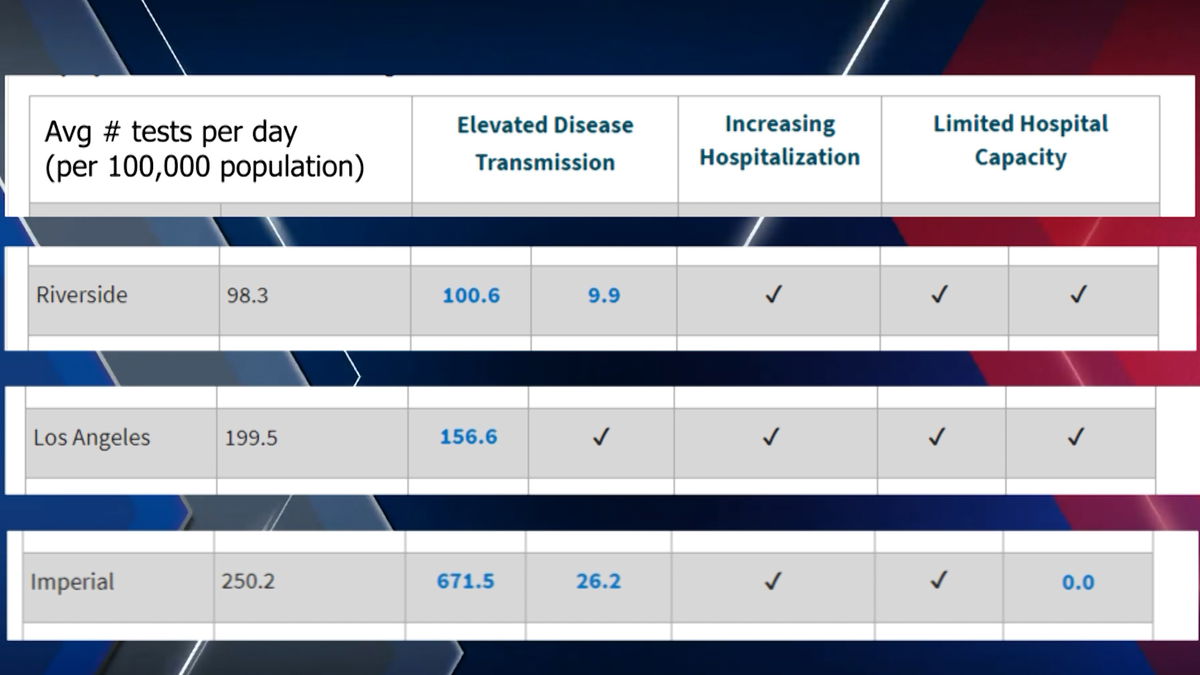Click Los Angeles' Elevated Disease Transmission checkmark
The width and height of the screenshot is (1200, 675).
tap(600, 437)
